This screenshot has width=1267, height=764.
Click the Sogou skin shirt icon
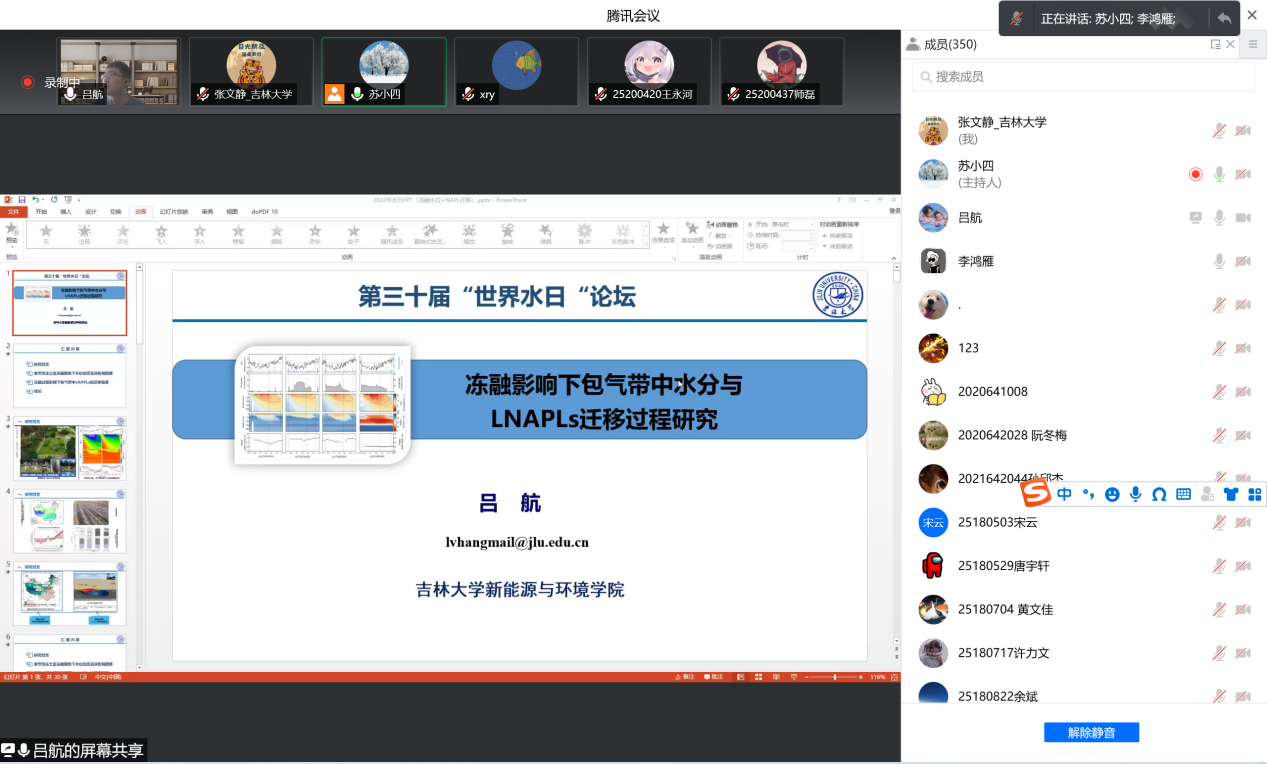click(1230, 494)
